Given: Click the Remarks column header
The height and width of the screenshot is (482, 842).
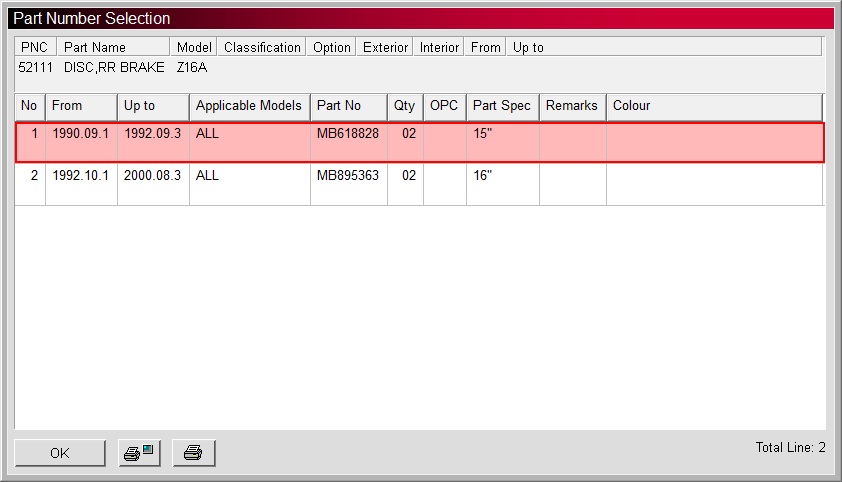Looking at the screenshot, I should pos(572,106).
